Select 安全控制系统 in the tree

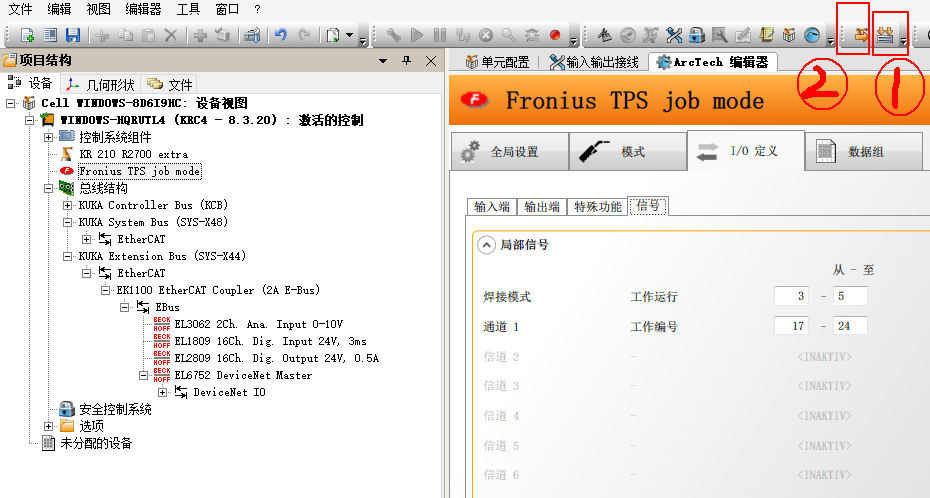point(115,409)
